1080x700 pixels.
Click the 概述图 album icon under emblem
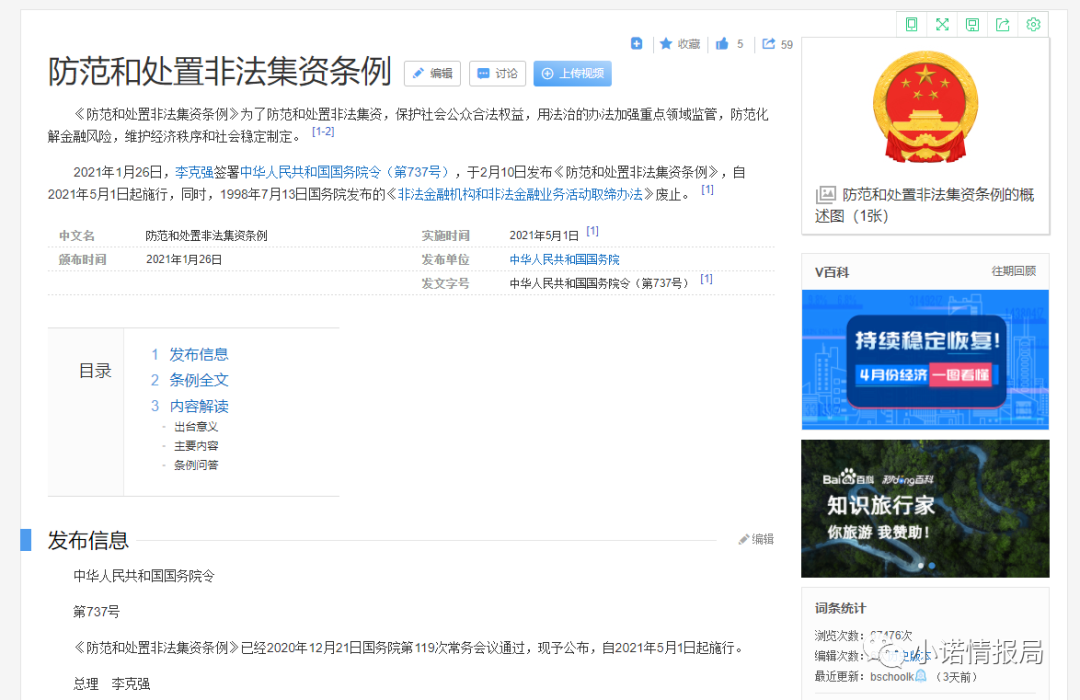tap(825, 195)
